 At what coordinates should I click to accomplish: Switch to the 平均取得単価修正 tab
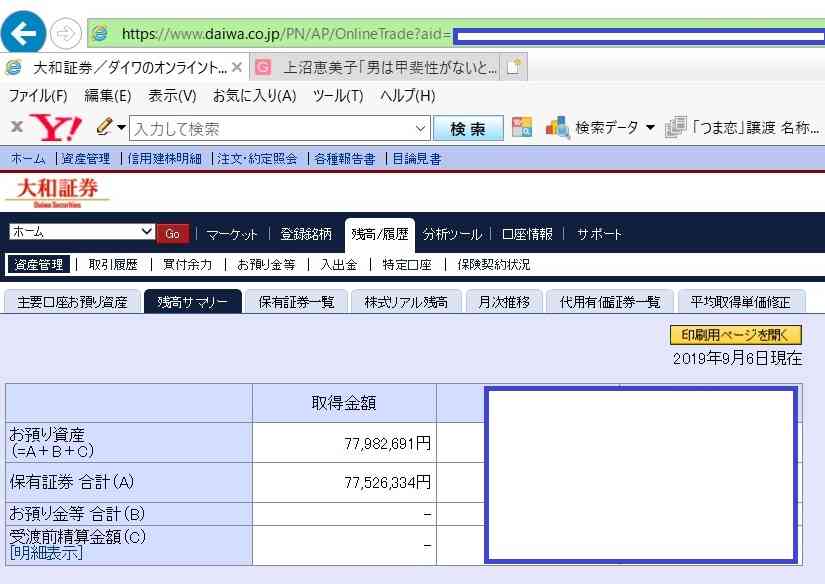point(741,302)
